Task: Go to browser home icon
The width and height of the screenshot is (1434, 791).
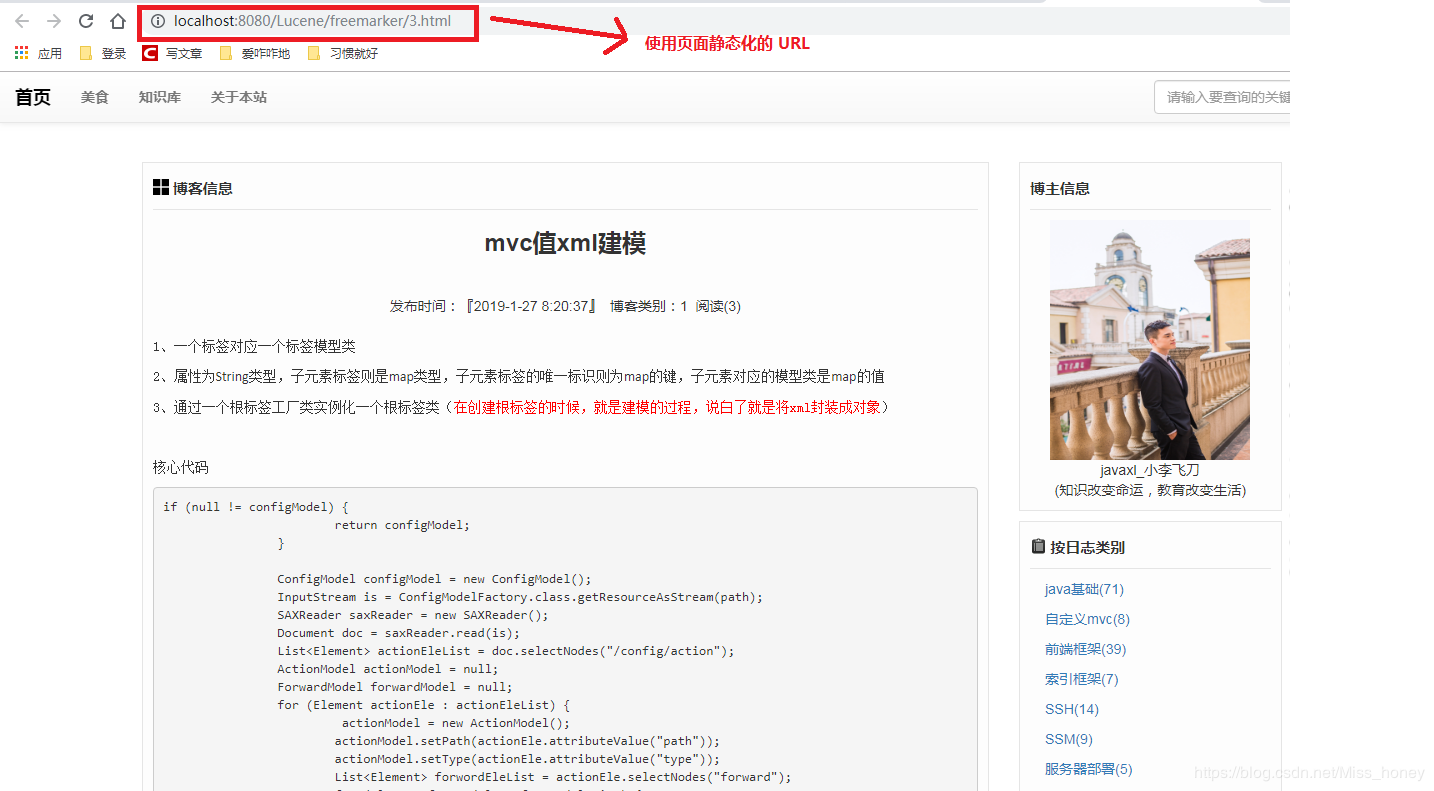Action: point(118,21)
